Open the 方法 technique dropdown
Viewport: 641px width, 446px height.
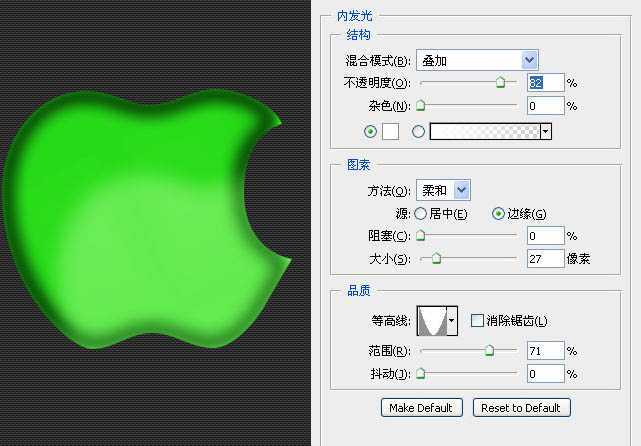click(443, 190)
